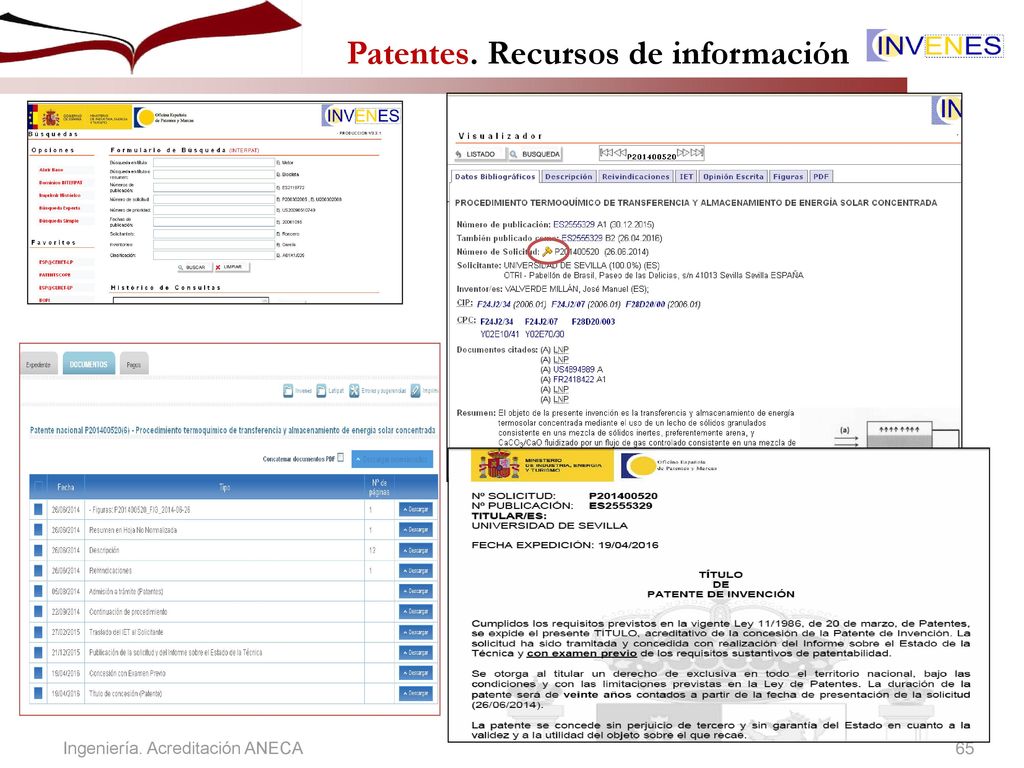Open cited document link US4894989 A
This screenshot has height=768, width=1024.
(578, 369)
